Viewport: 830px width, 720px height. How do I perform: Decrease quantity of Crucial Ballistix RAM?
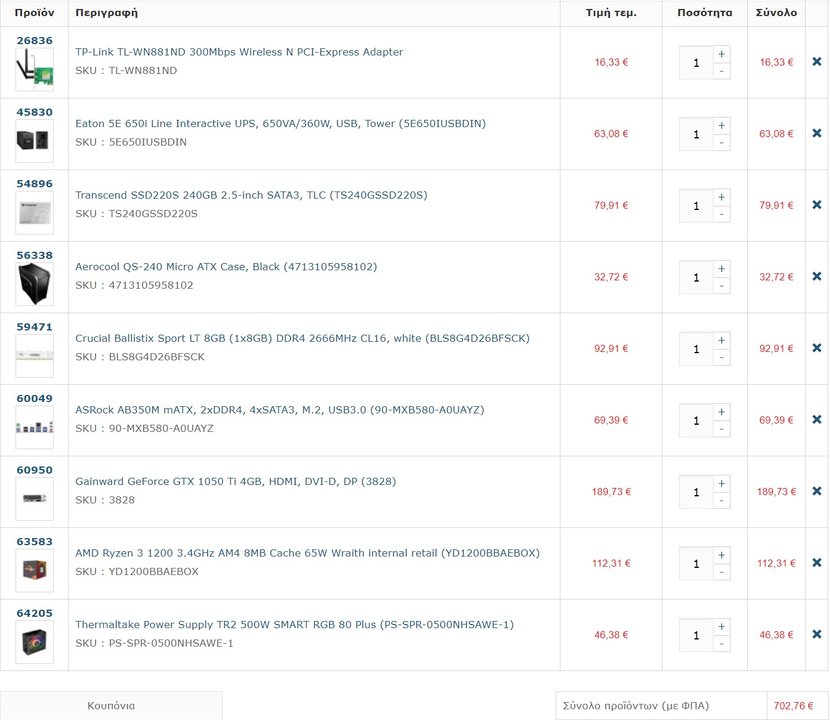pos(721,358)
